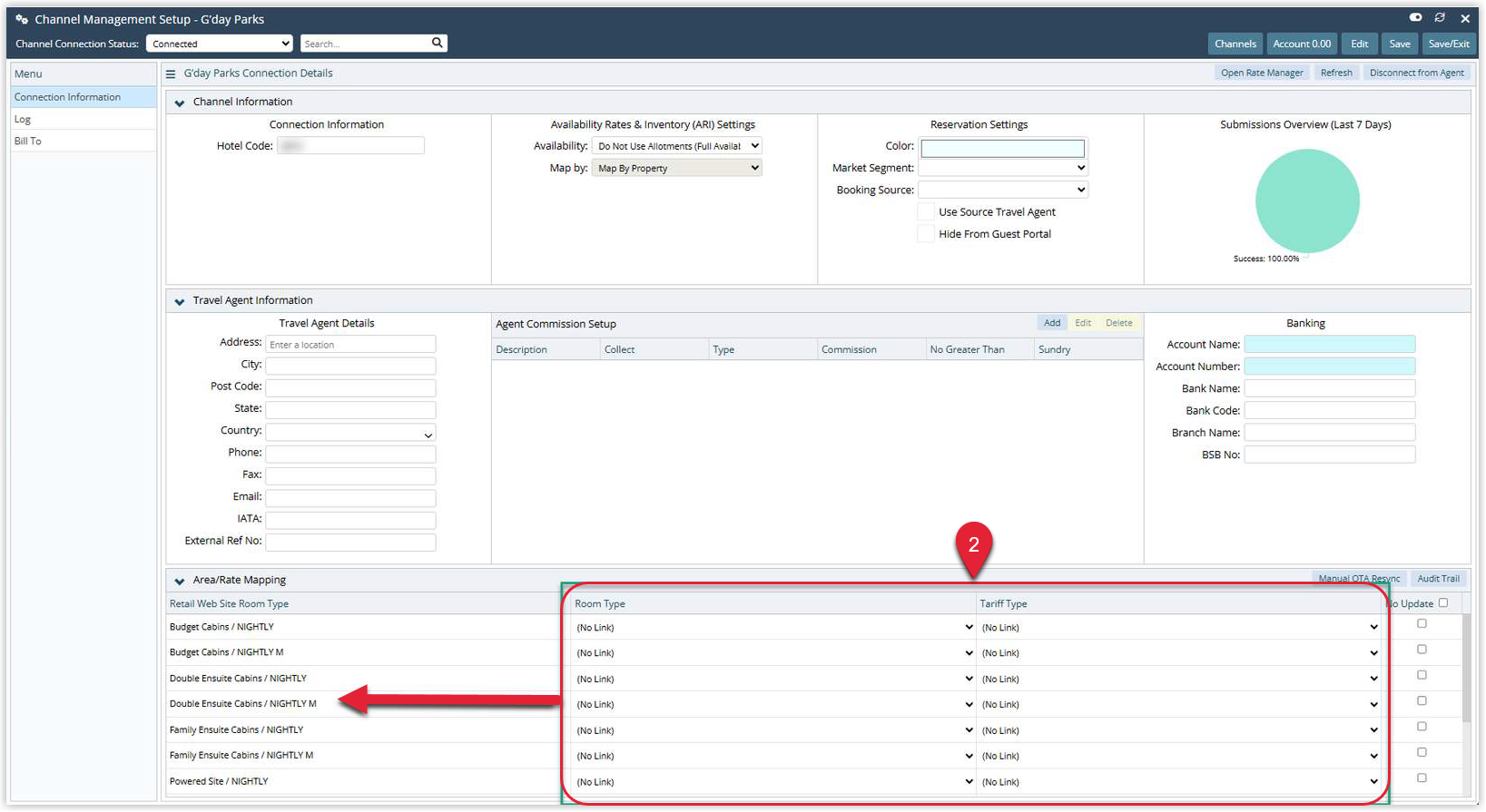Click the BSB No field

(1330, 455)
